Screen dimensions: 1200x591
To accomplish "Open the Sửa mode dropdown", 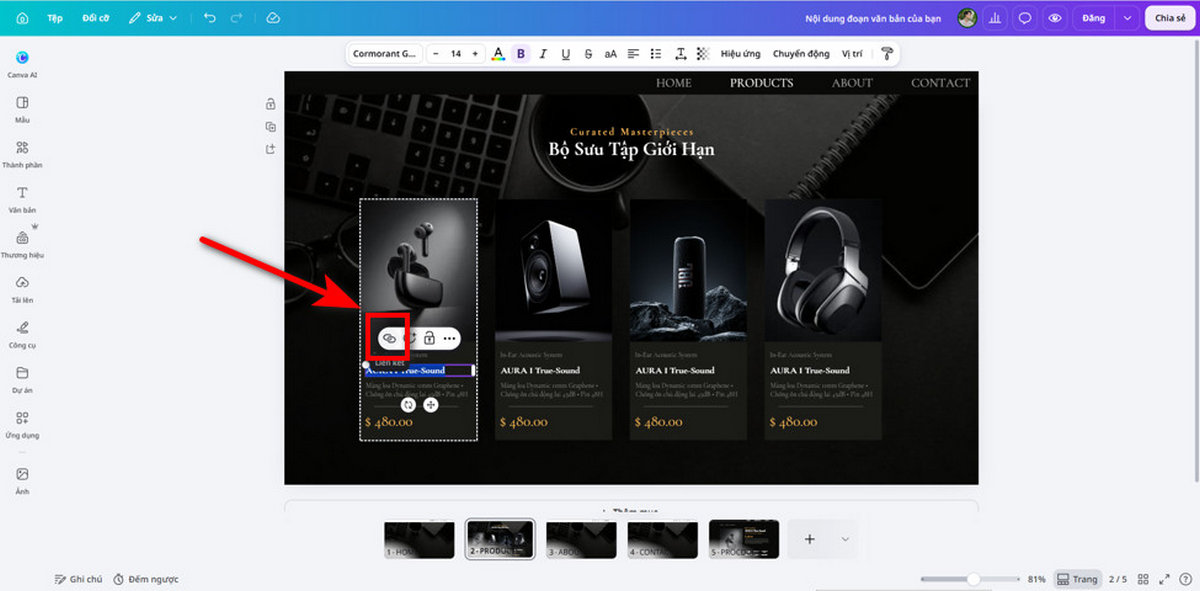I will [153, 18].
